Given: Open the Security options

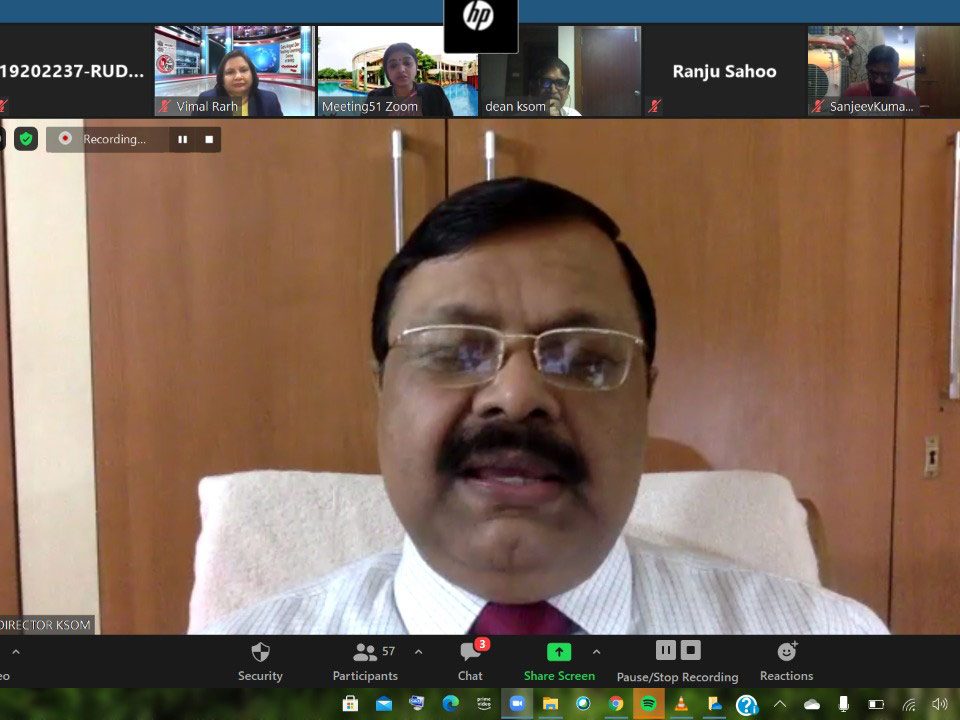Looking at the screenshot, I should pyautogui.click(x=260, y=662).
